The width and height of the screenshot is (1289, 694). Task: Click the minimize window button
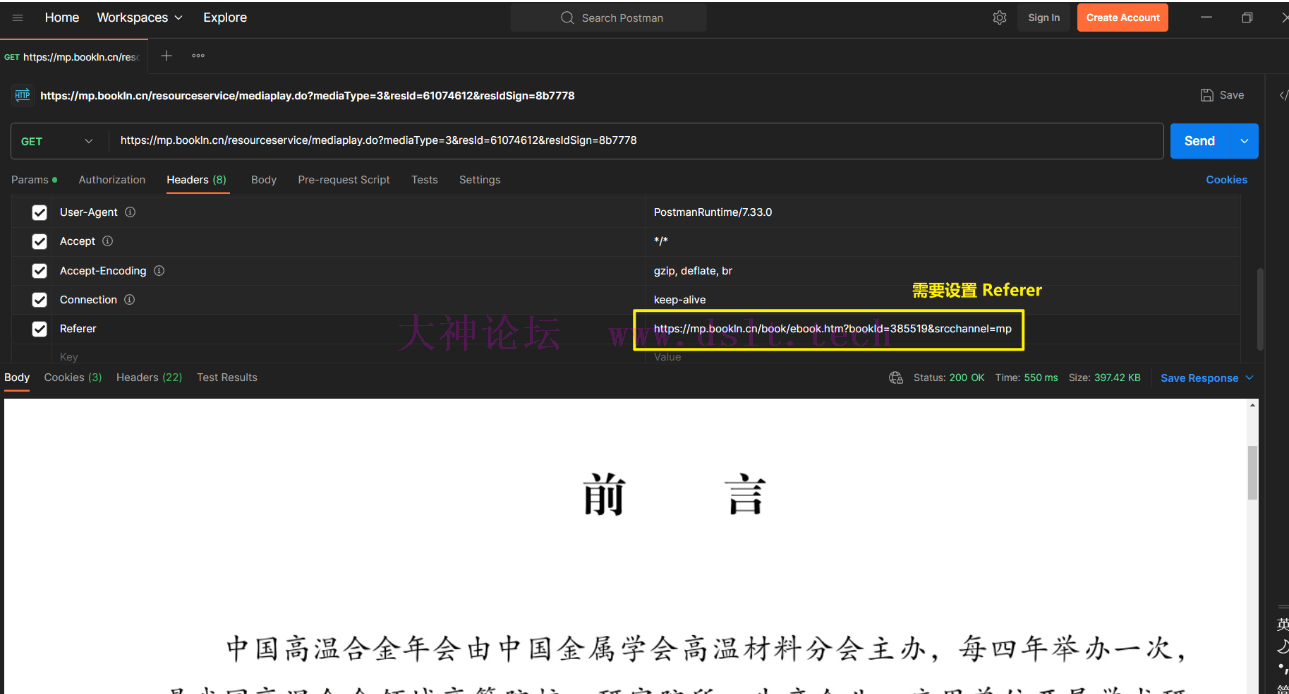[1206, 17]
